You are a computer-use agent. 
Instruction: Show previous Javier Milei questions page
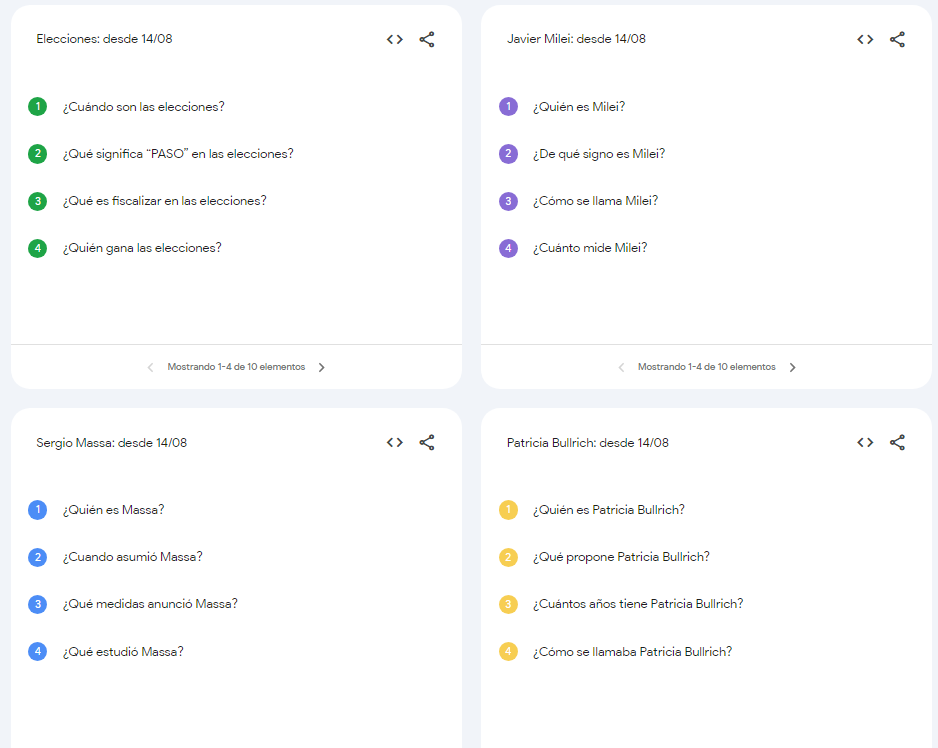click(x=621, y=367)
